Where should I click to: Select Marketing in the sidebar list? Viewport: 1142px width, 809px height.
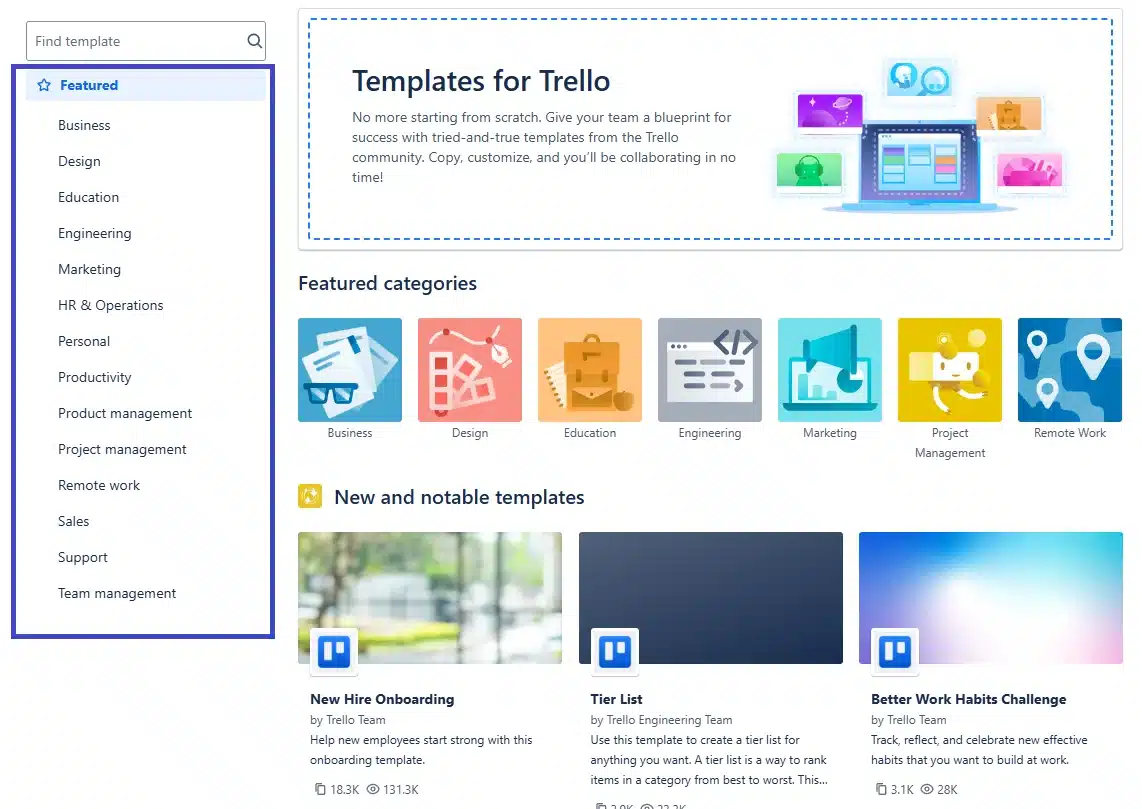[90, 269]
